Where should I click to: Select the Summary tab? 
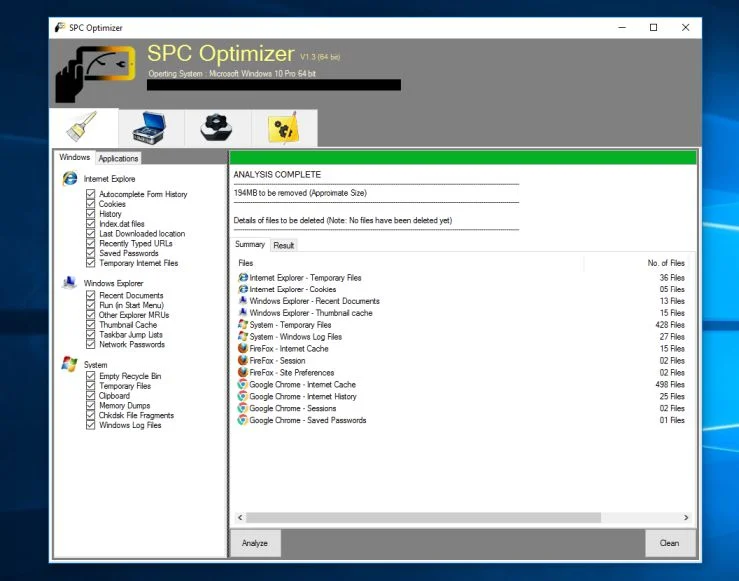point(250,244)
